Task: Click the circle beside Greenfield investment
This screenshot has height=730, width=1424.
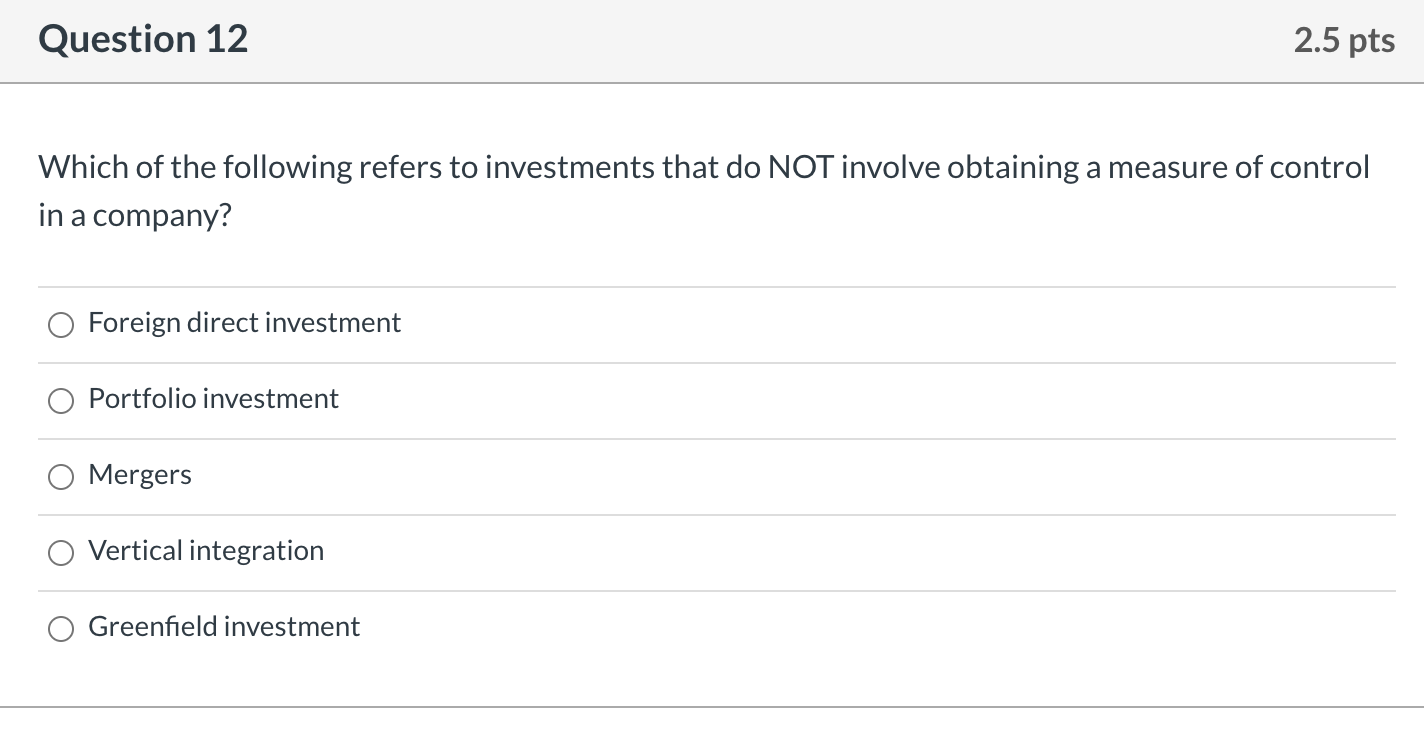Action: (x=61, y=629)
